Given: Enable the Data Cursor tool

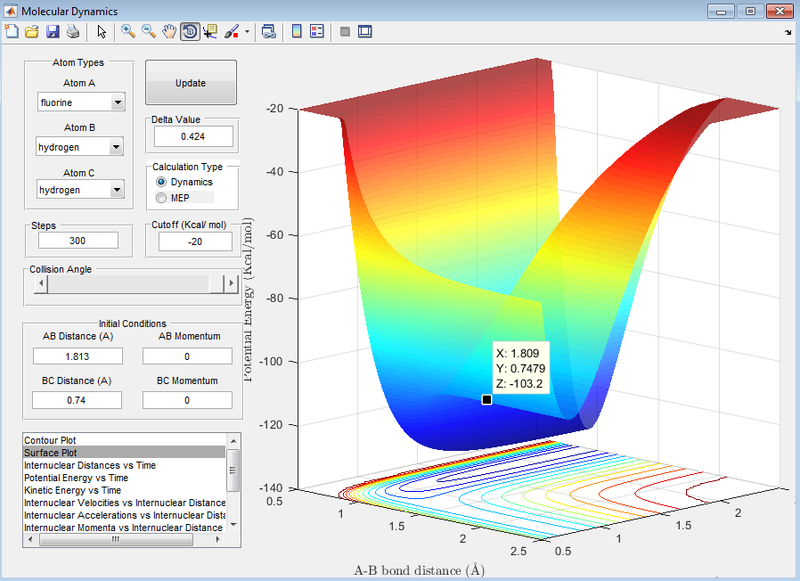Looking at the screenshot, I should coord(210,32).
